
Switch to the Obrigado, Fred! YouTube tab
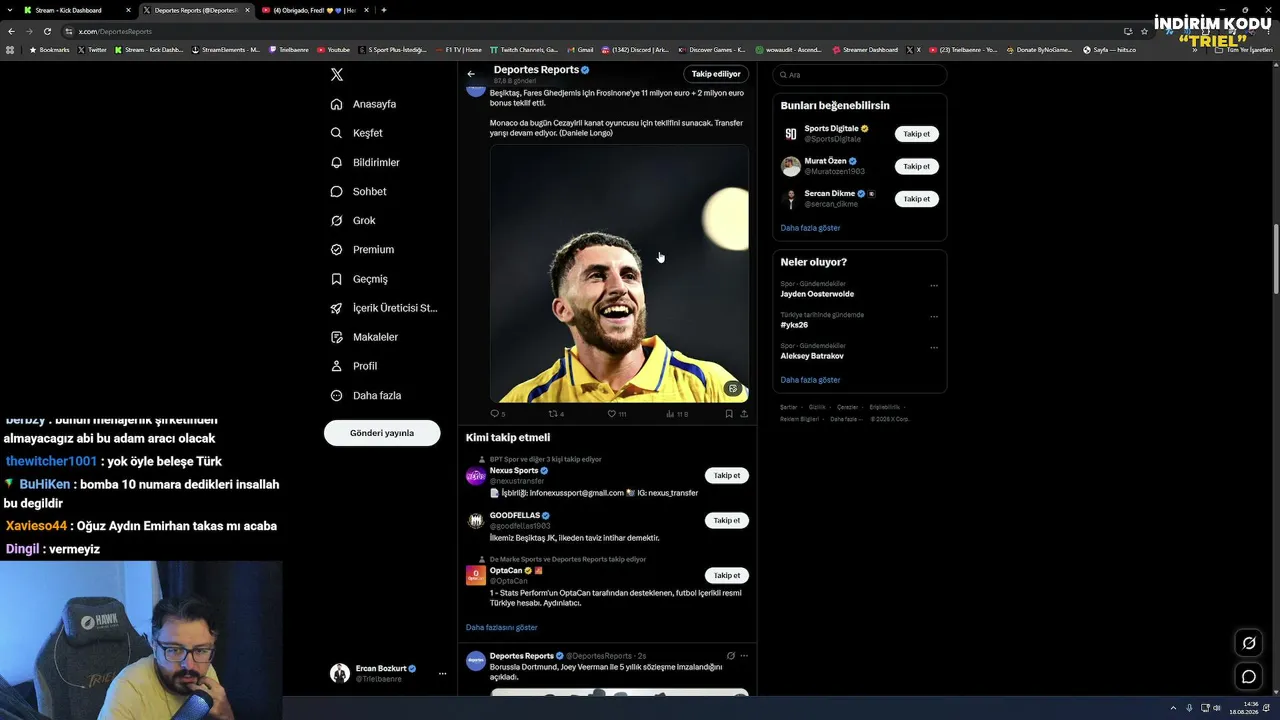pos(315,10)
